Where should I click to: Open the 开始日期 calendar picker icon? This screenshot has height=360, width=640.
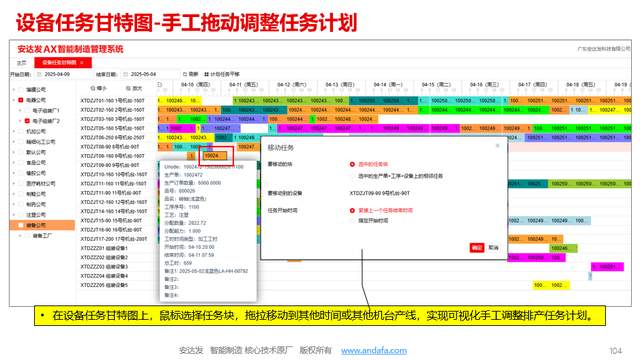40,74
